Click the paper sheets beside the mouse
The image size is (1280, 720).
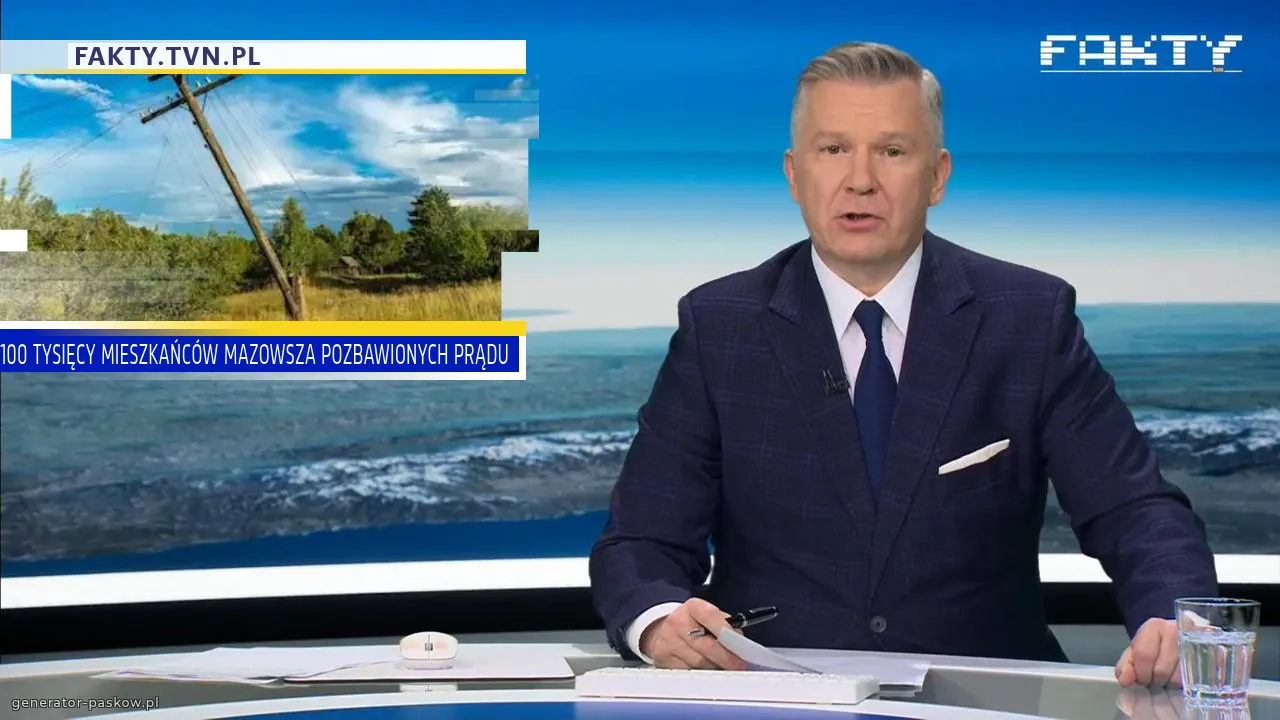[300, 662]
